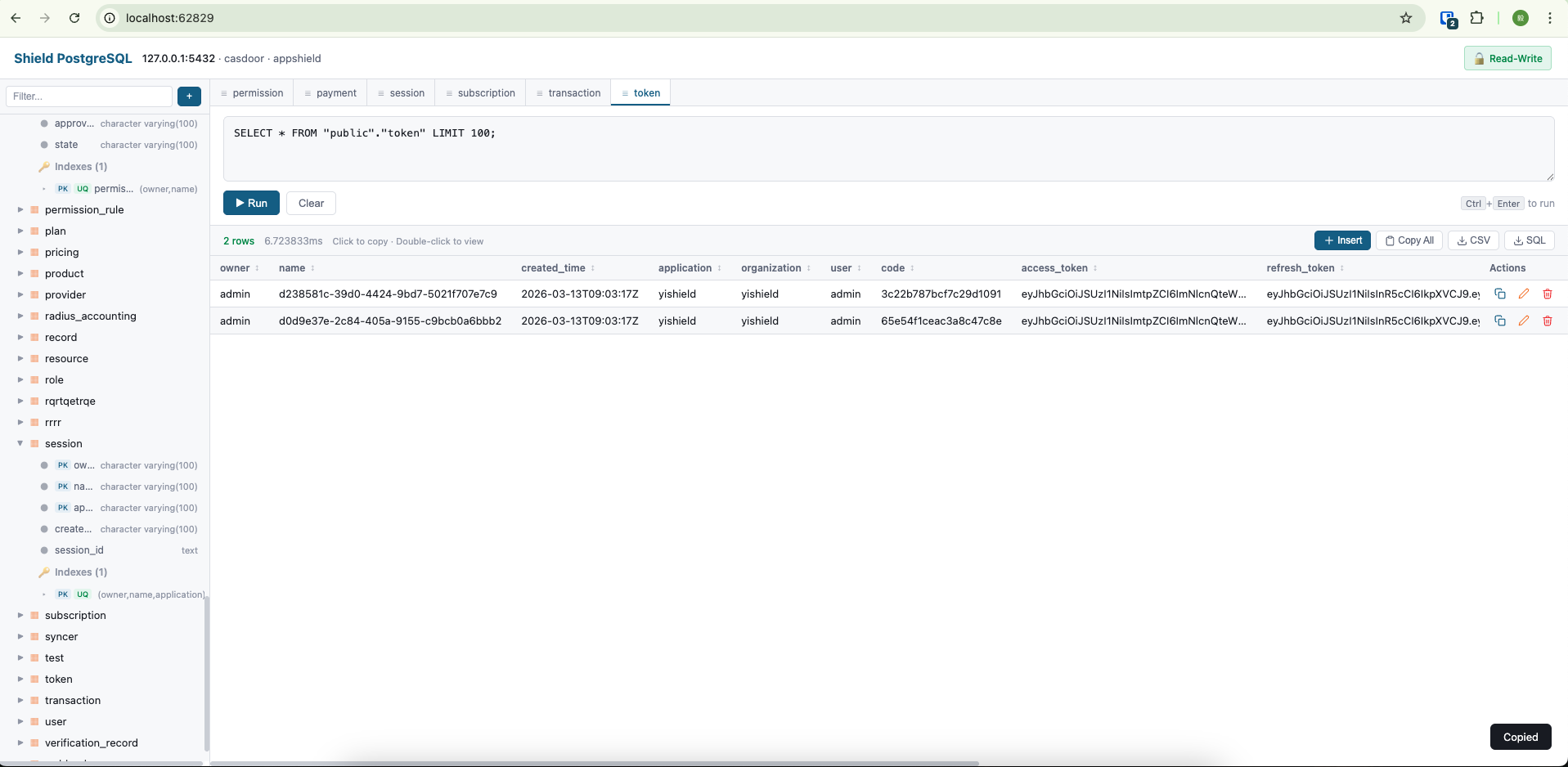Switch to the subscription tab
This screenshot has height=767, width=1568.
coord(480,93)
